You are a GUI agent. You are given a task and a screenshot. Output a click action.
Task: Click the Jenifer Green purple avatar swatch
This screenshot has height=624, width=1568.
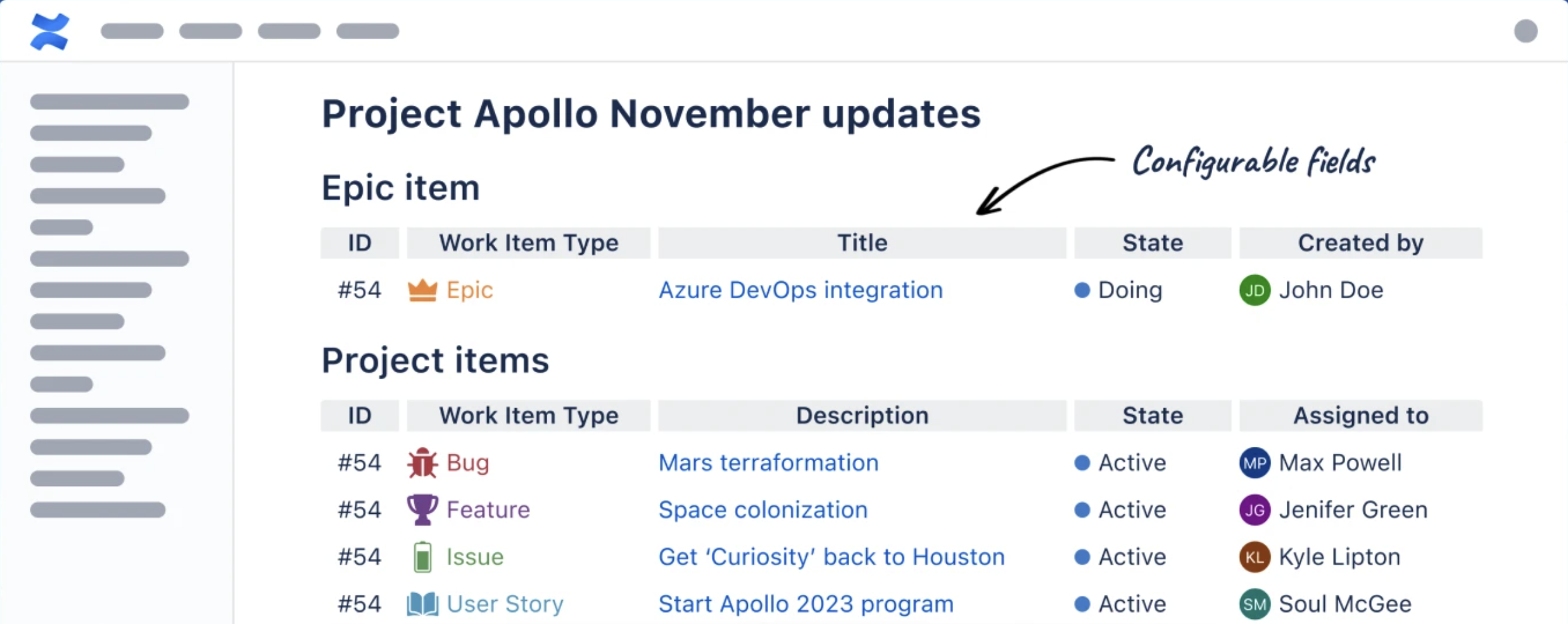tap(1255, 509)
